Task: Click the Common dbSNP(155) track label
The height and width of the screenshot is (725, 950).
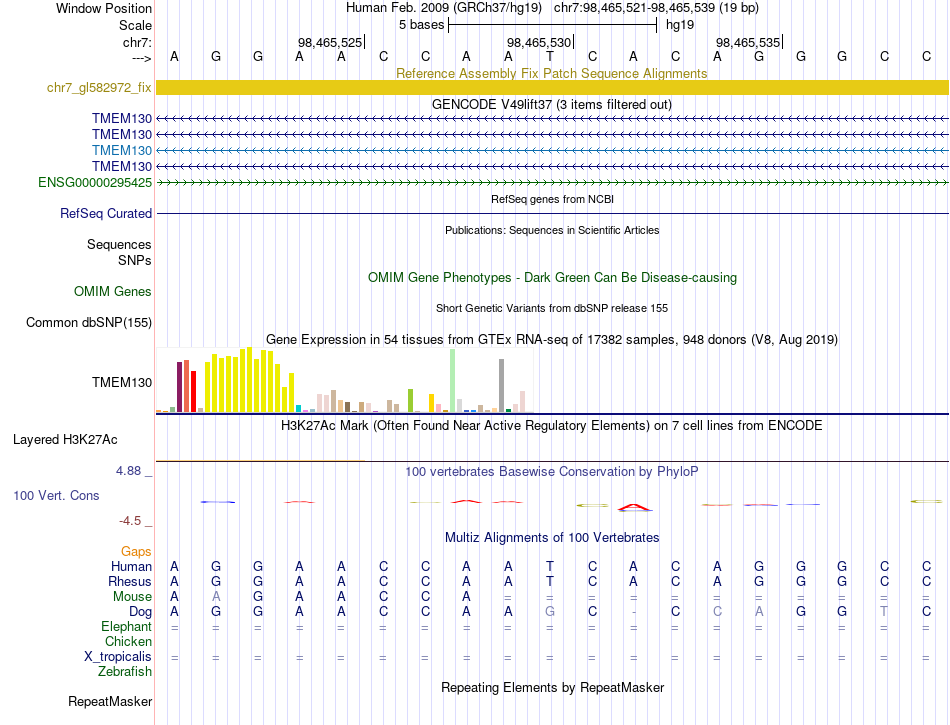Action: pos(89,322)
